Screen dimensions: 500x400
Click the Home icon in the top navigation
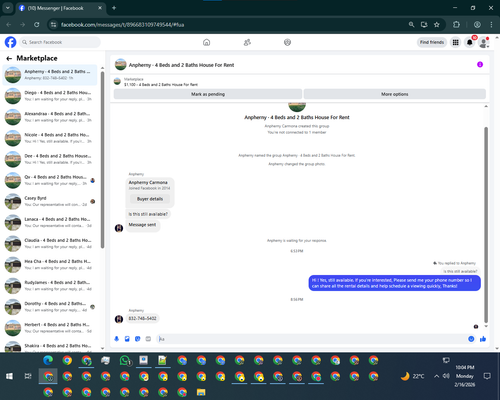pos(206,42)
